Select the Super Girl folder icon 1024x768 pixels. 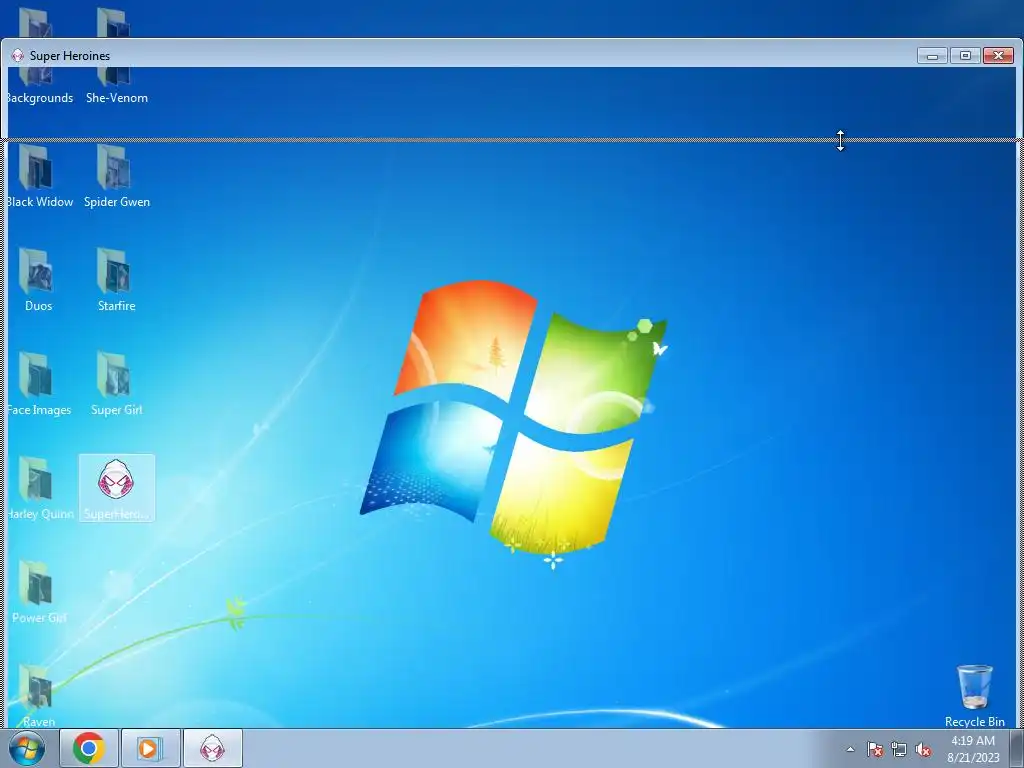(x=116, y=383)
